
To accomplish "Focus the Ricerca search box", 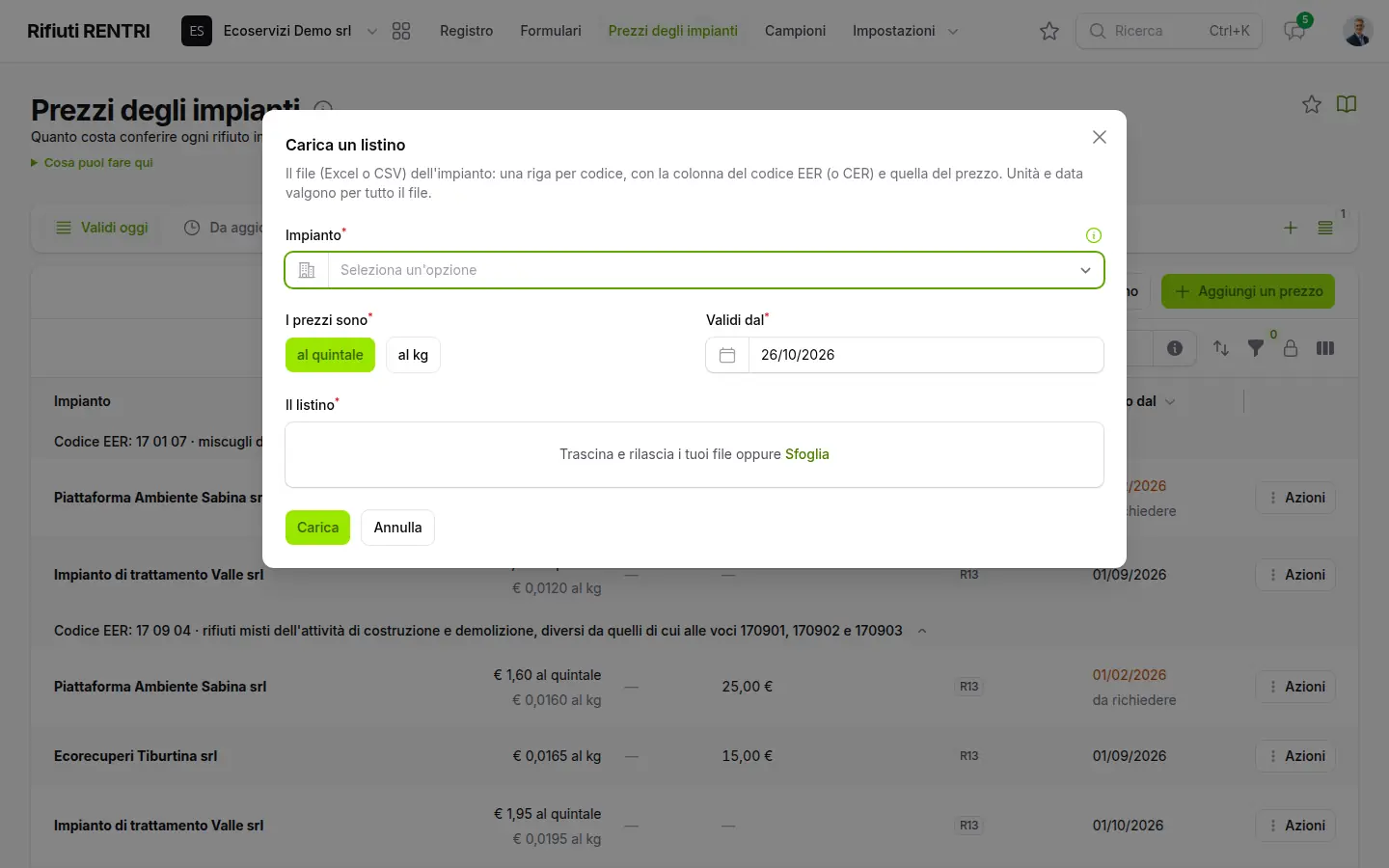I will coord(1169,31).
